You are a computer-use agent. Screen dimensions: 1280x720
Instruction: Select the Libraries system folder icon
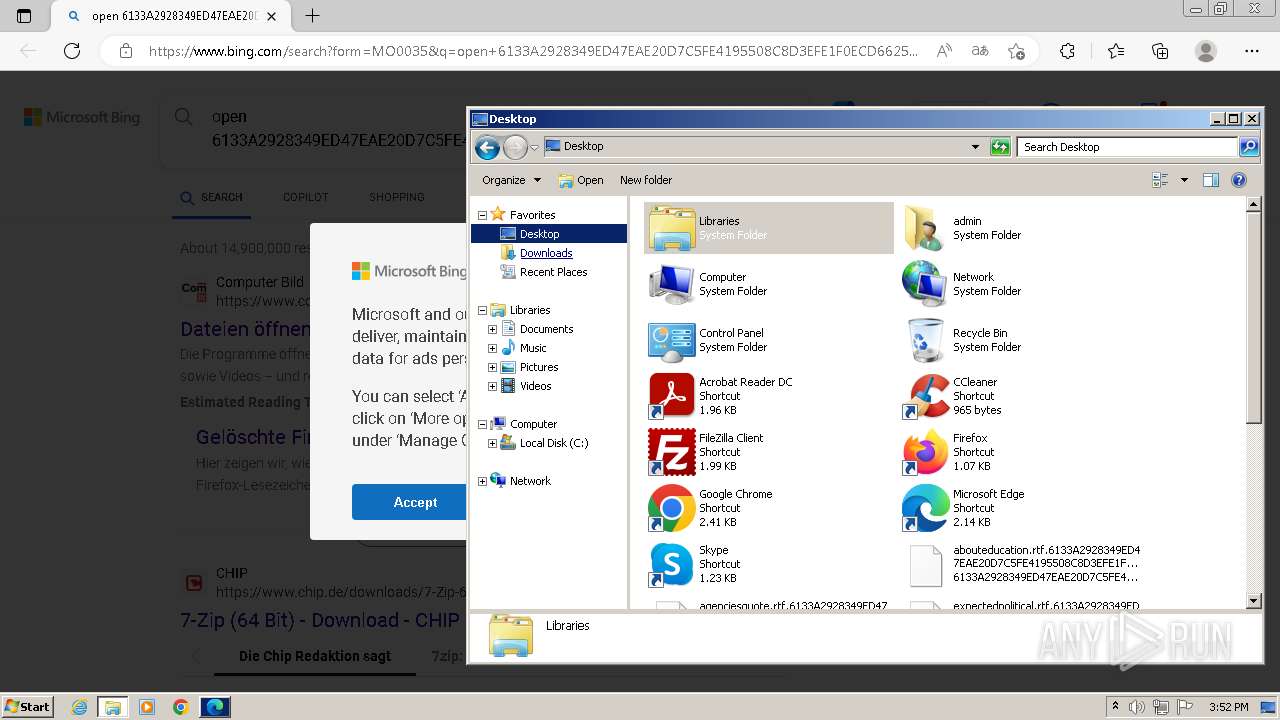(x=671, y=228)
